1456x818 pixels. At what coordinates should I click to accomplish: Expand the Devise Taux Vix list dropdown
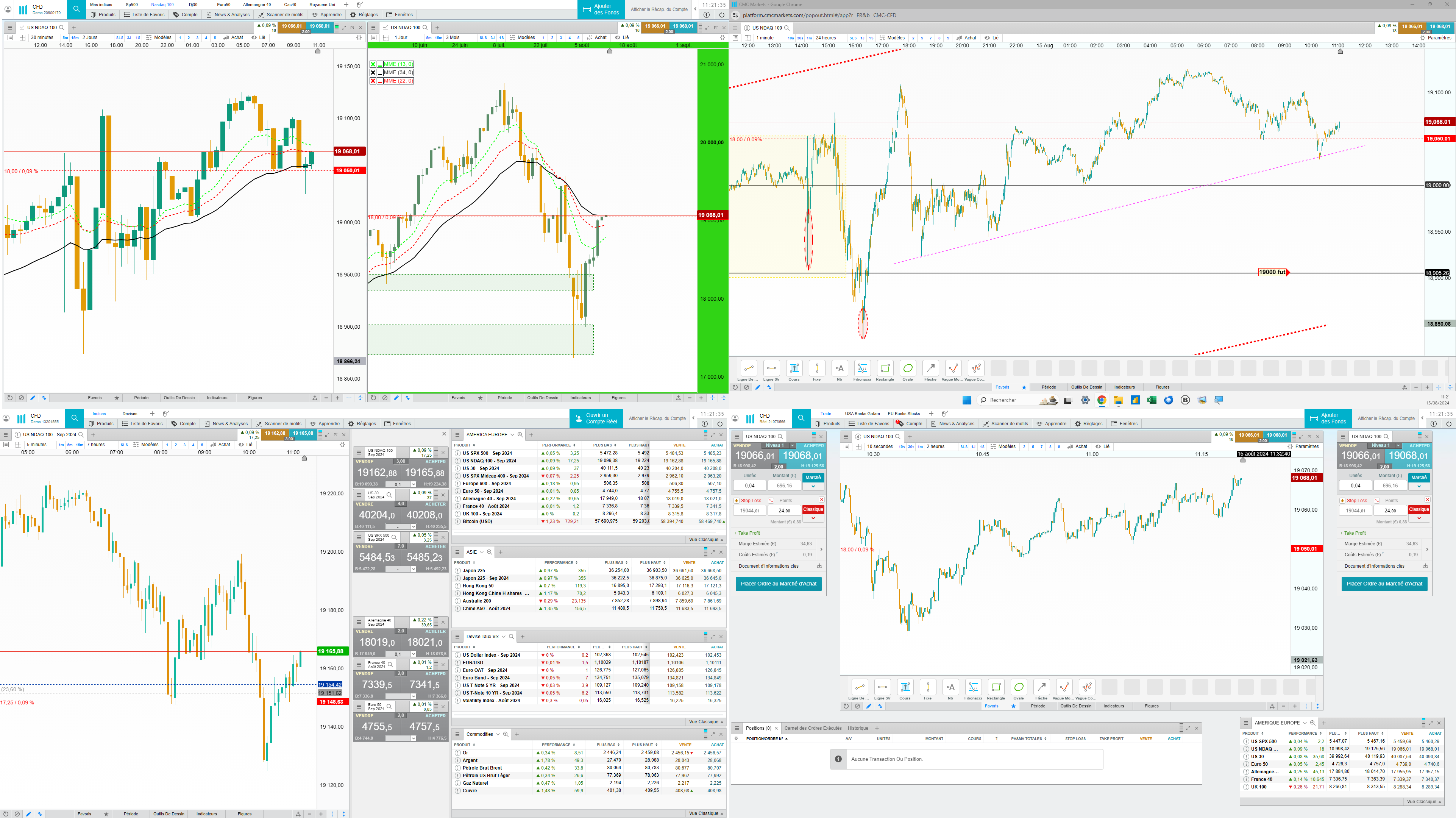tap(504, 637)
